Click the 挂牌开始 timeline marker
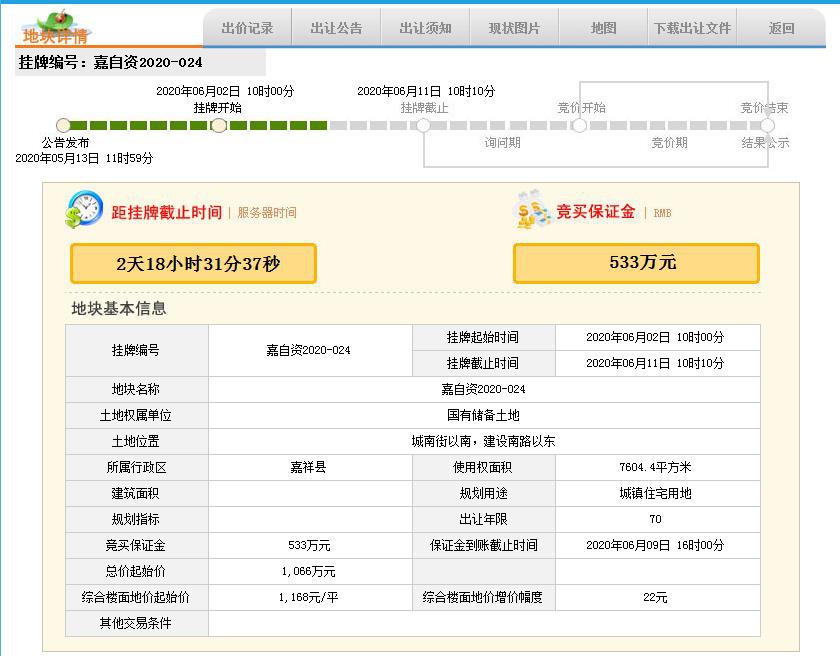Viewport: 840px width, 656px height. [218, 125]
